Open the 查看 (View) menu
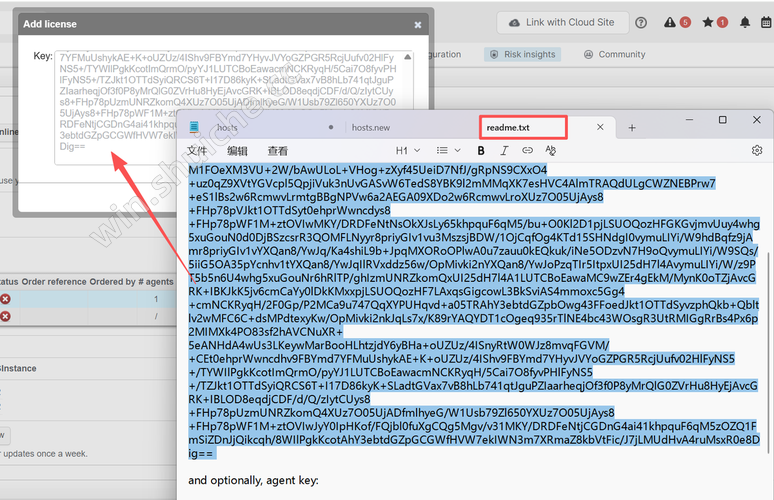The width and height of the screenshot is (774, 500). tap(277, 151)
